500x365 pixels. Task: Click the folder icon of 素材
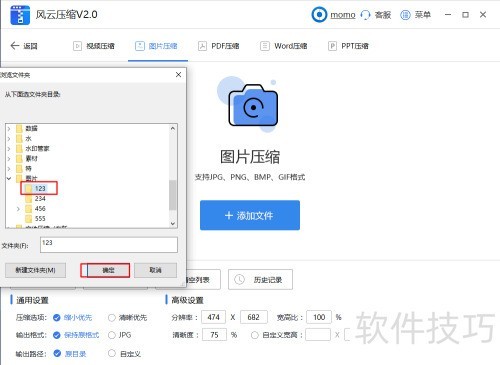[x=20, y=158]
